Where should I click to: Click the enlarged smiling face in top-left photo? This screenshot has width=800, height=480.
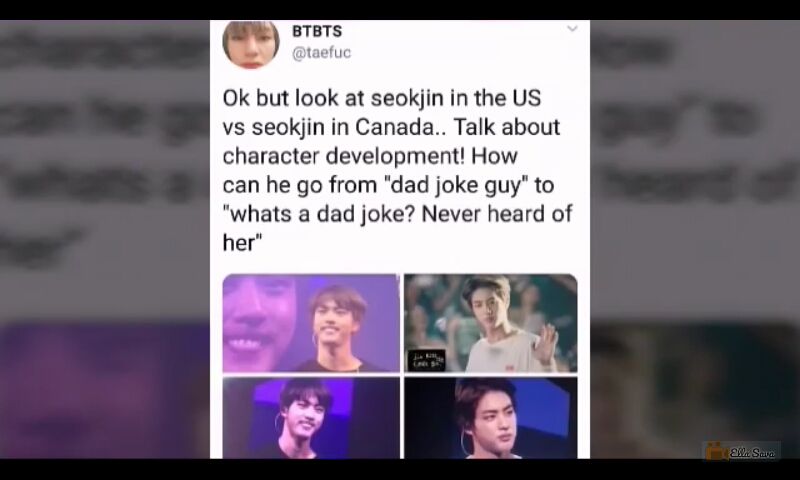click(259, 323)
